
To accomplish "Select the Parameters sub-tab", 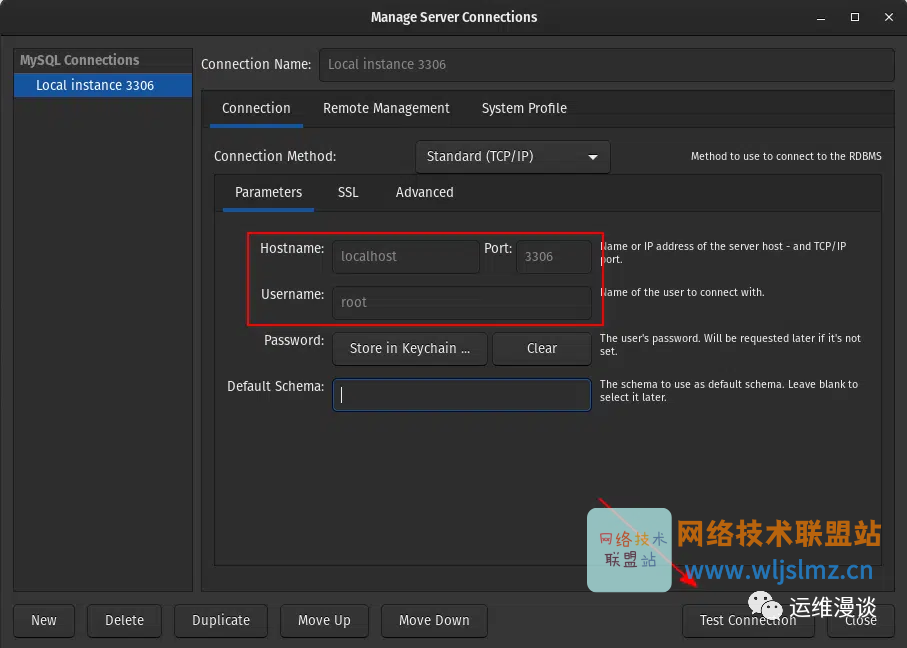I will (268, 192).
